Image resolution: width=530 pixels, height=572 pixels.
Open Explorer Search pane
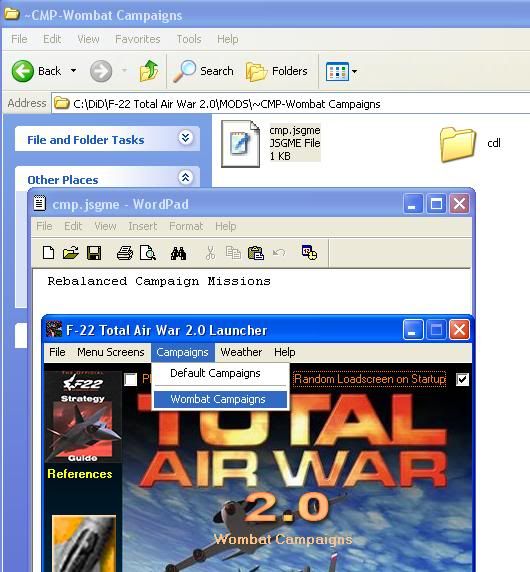point(203,71)
